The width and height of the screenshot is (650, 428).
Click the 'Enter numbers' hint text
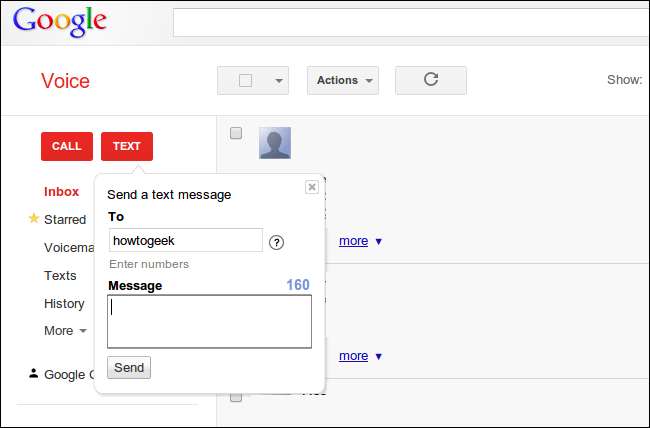tap(149, 264)
